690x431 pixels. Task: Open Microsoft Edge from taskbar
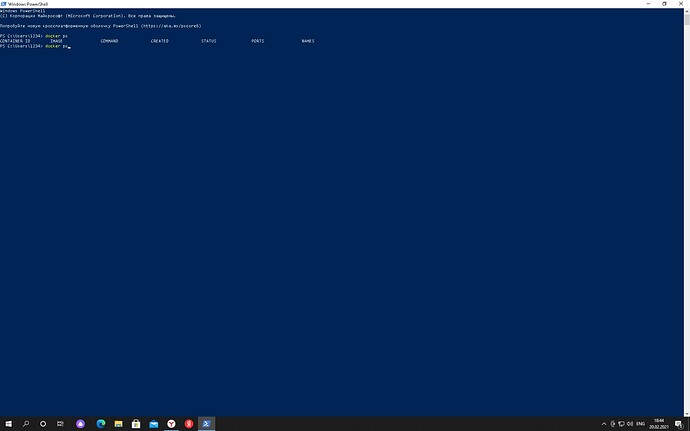pyautogui.click(x=100, y=424)
